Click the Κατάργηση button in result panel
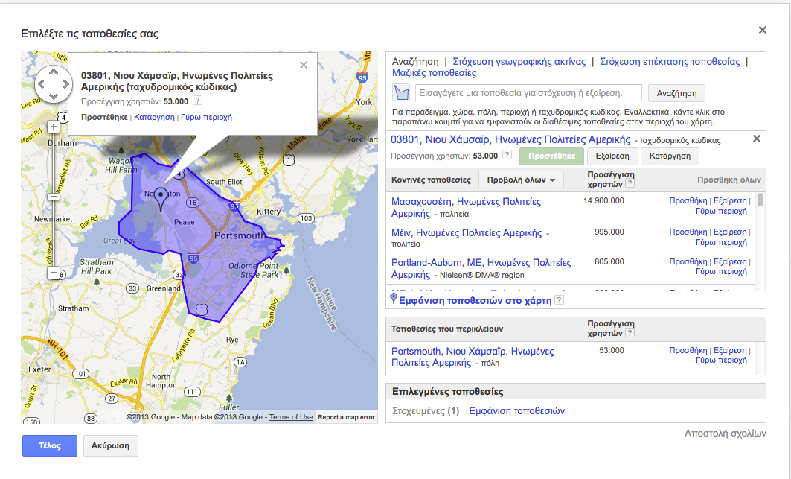The image size is (791, 479). 670,156
